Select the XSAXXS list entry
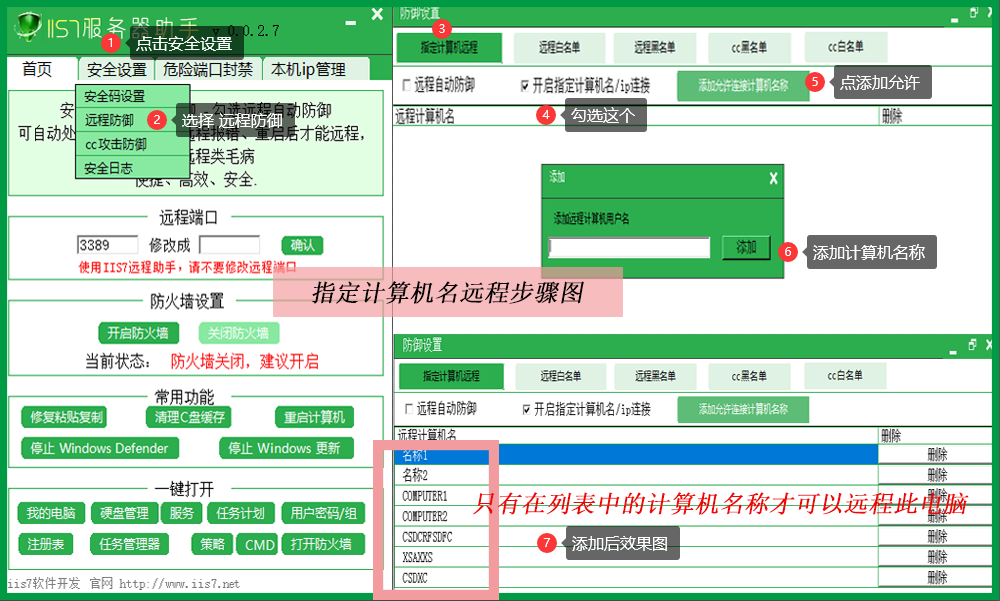Image resolution: width=1000 pixels, height=601 pixels. [x=636, y=557]
